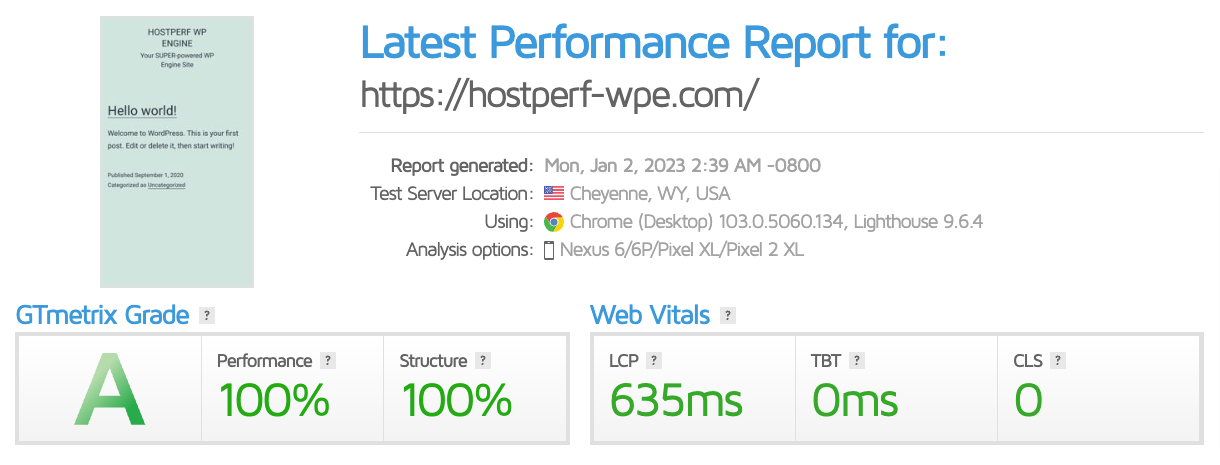Select the large A grade letter
Screen dimensions: 1220x465
pyautogui.click(x=110, y=390)
